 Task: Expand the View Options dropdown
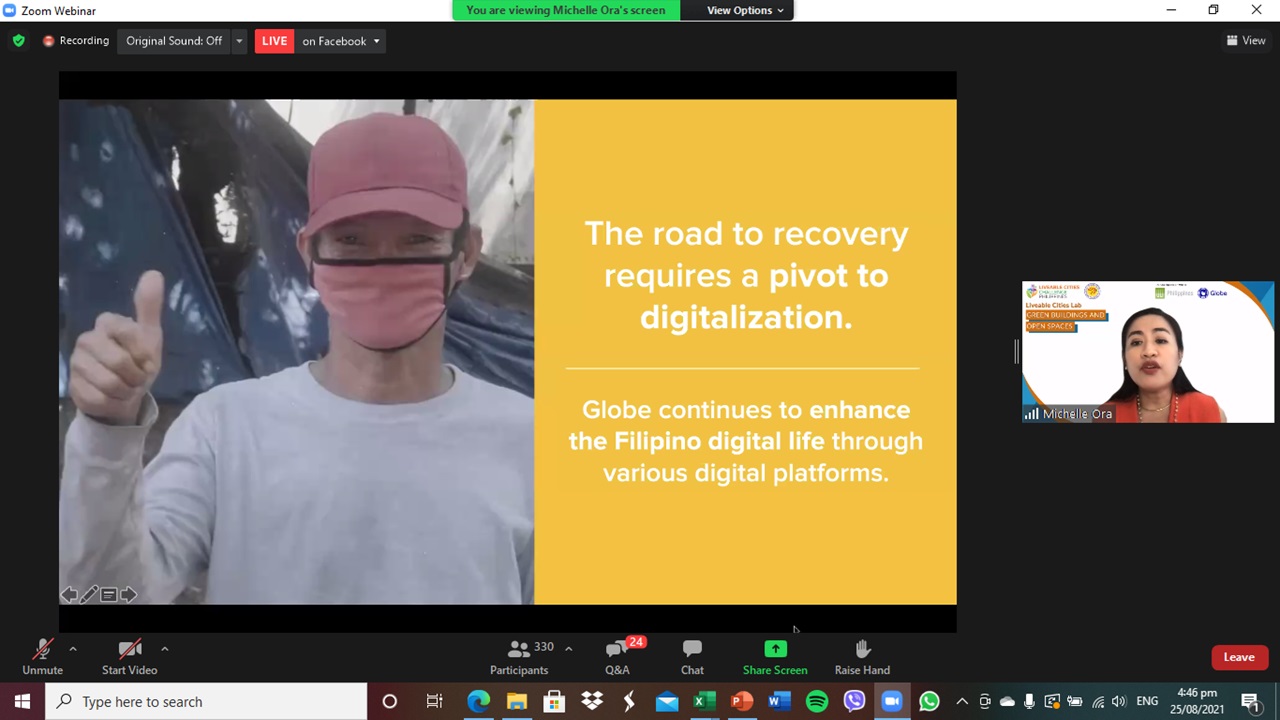(x=745, y=10)
